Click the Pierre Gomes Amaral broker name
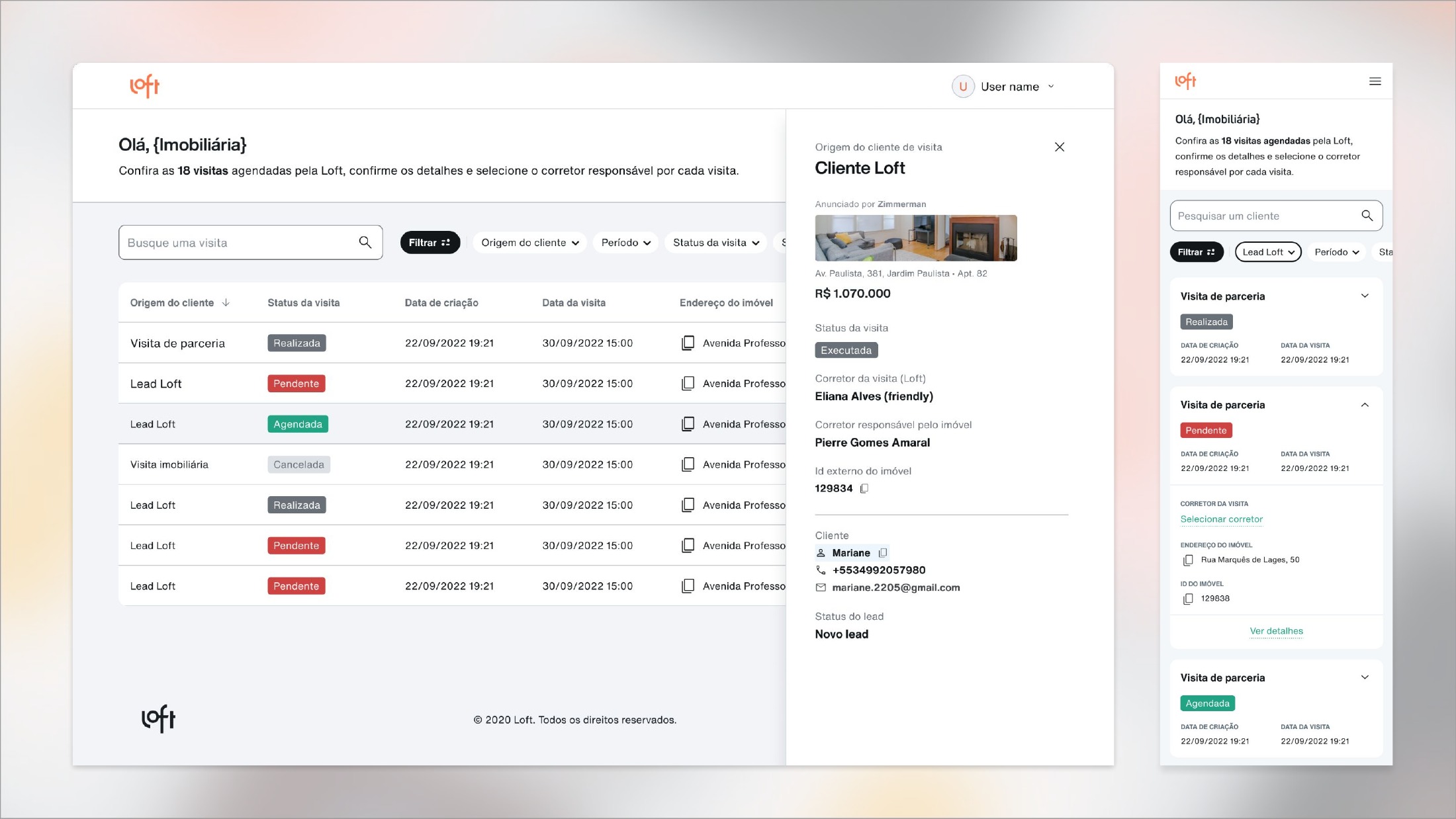Screen dimensions: 1456x819 [872, 443]
